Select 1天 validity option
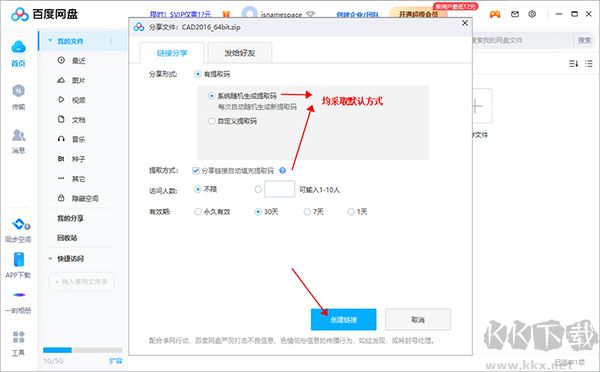600x372 pixels. (x=351, y=212)
